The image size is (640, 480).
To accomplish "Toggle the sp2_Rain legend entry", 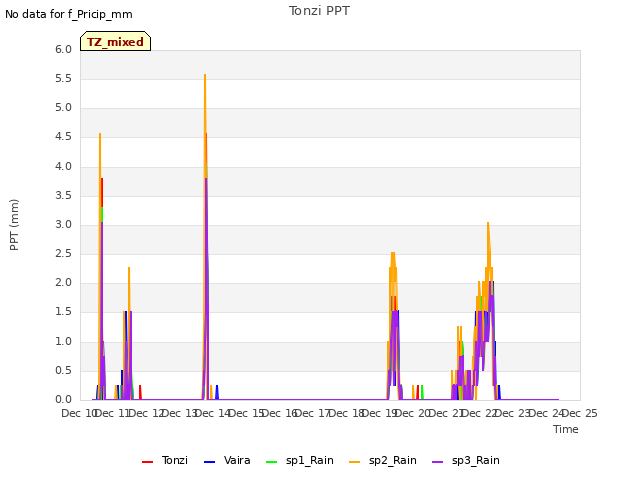I will tap(383, 460).
